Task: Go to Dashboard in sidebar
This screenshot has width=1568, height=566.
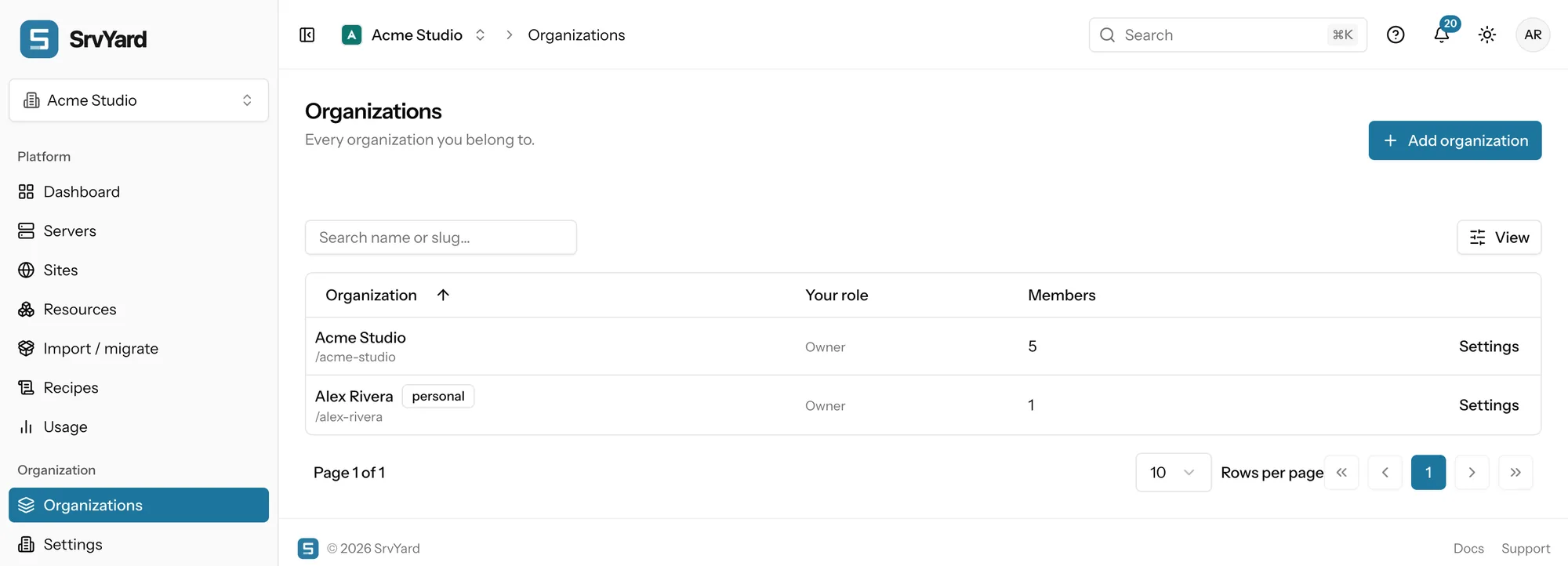Action: click(x=139, y=191)
